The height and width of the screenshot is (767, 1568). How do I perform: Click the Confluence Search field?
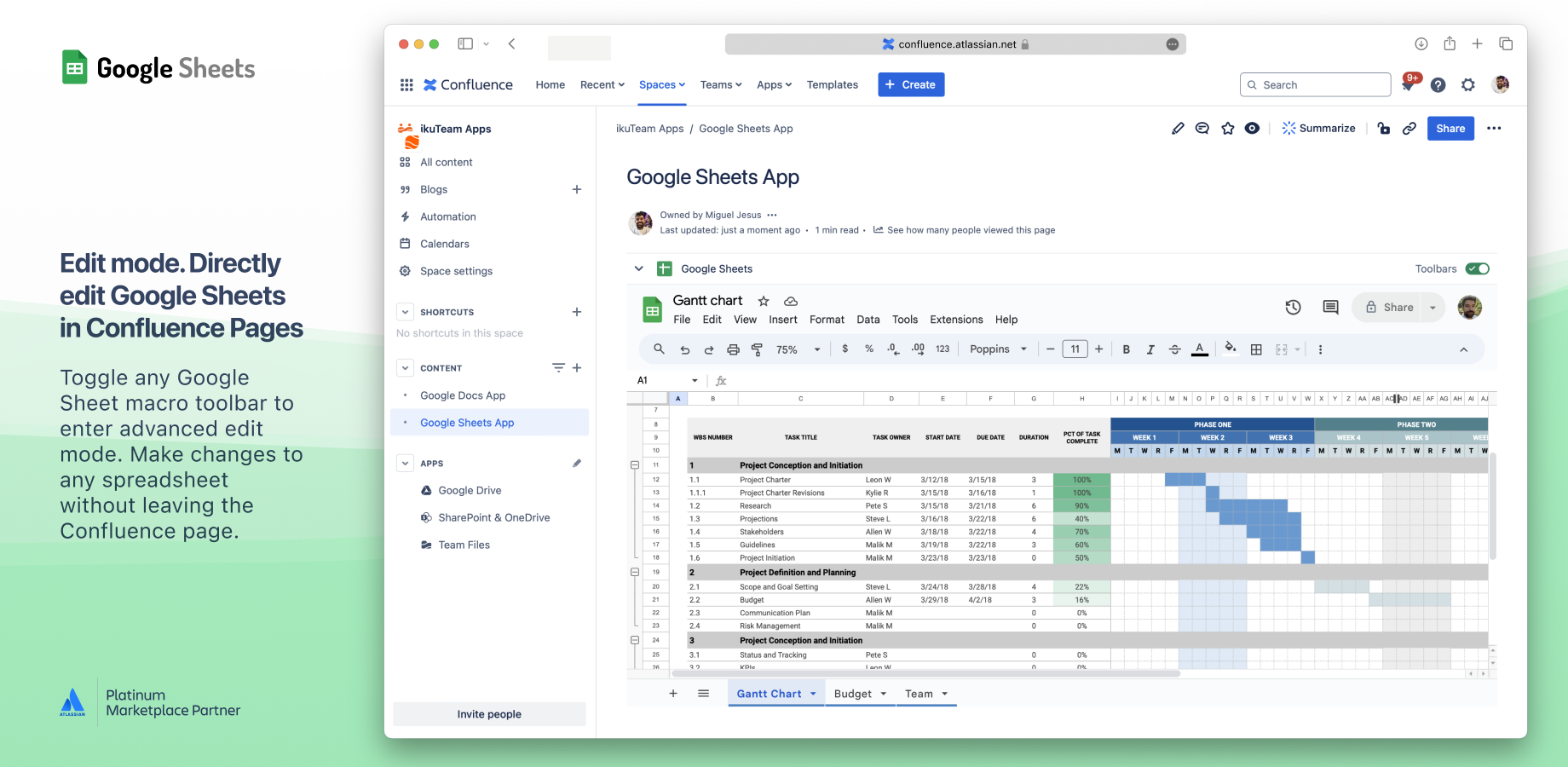point(1315,85)
